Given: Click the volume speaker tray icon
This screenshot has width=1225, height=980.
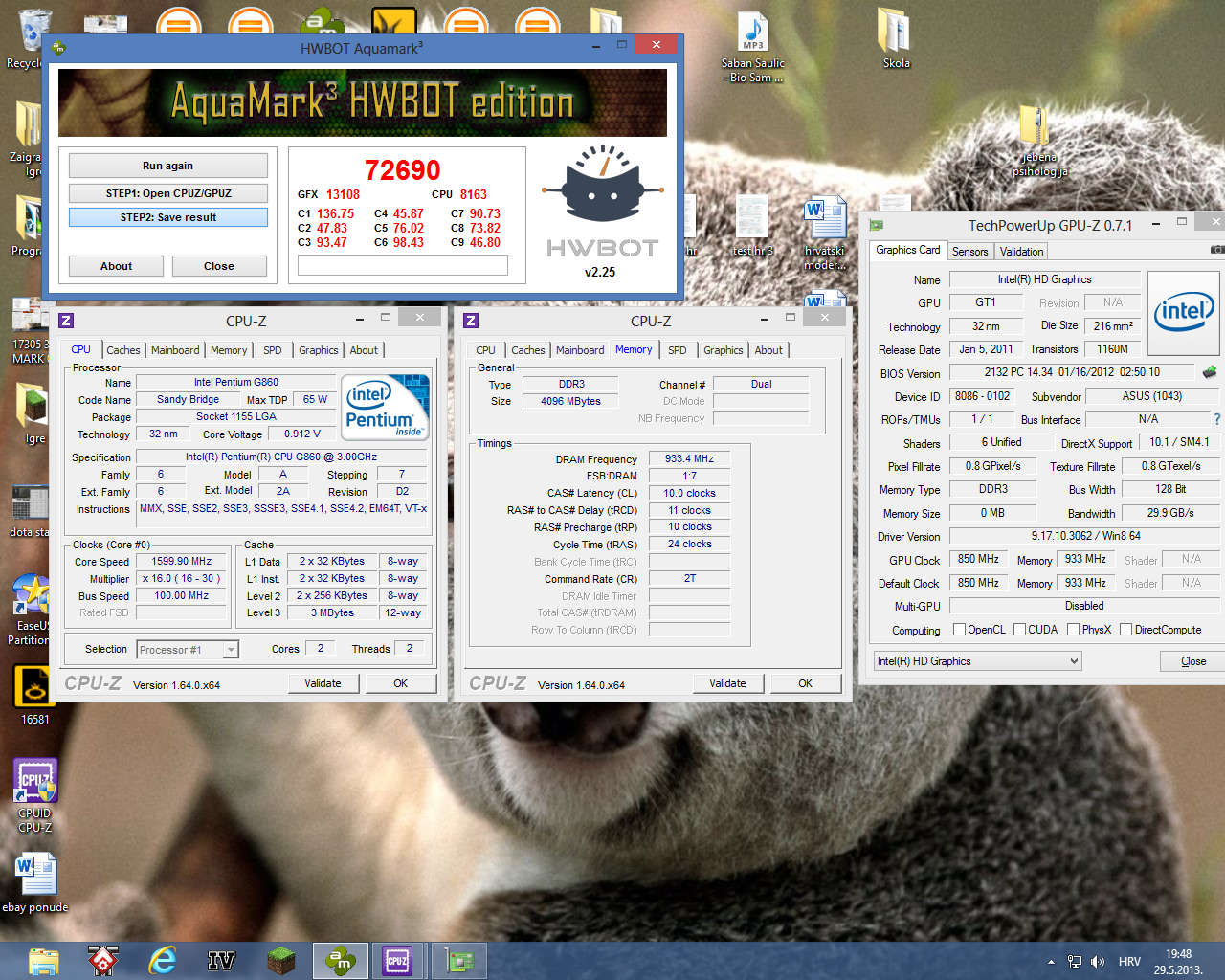Looking at the screenshot, I should (x=1098, y=962).
